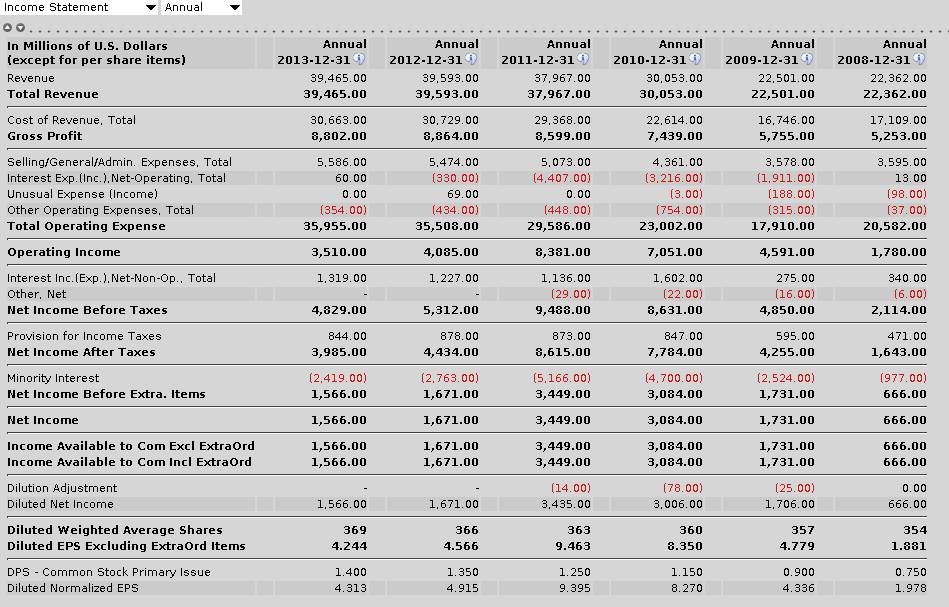Viewport: 949px width, 607px height.
Task: Select Net Income Before Taxes label
Action: click(x=87, y=310)
